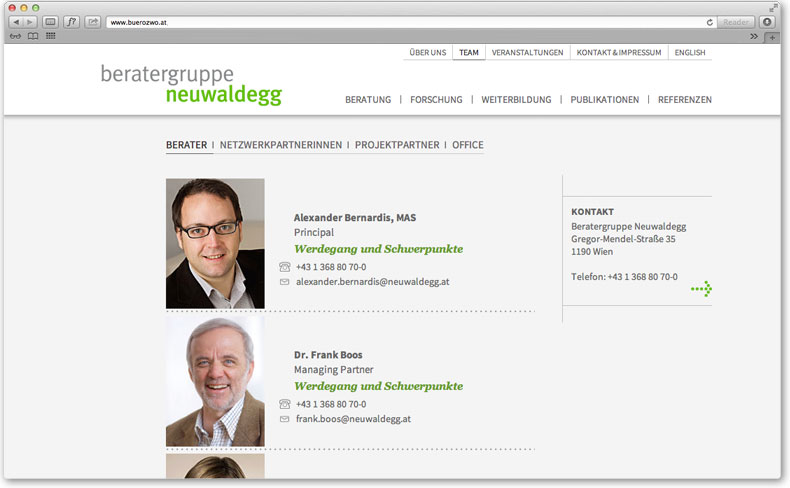790x488 pixels.
Task: Click email link frank.boos@neuwaldegg.at
Action: pos(353,419)
